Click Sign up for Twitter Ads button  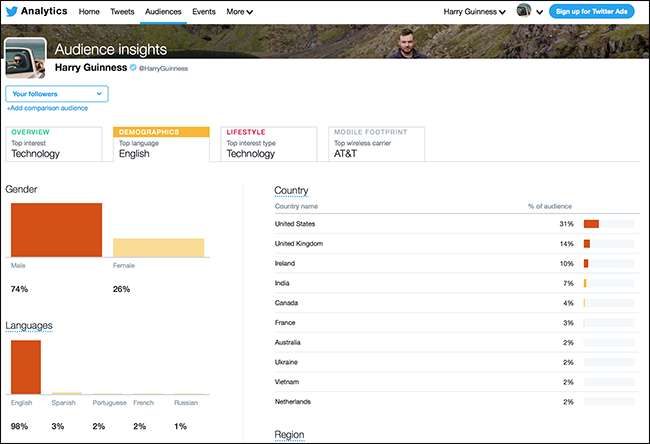[x=592, y=11]
